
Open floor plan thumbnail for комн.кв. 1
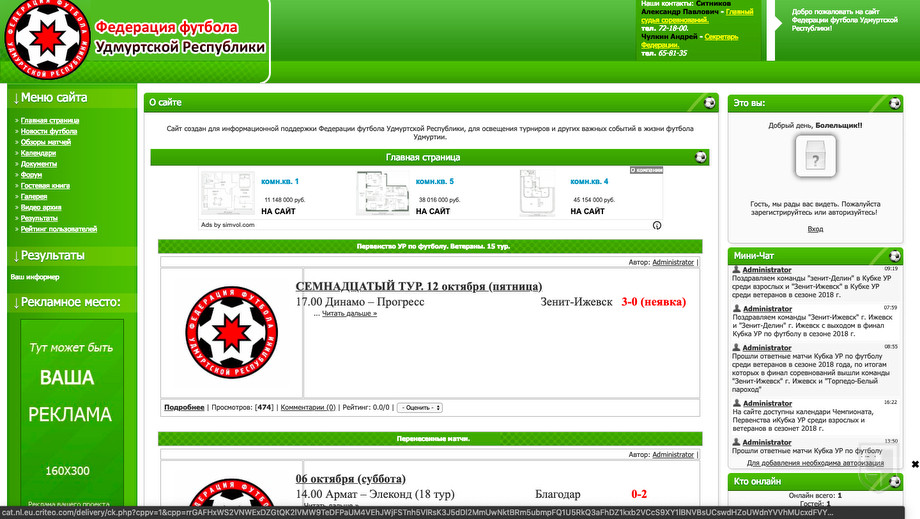tap(228, 194)
